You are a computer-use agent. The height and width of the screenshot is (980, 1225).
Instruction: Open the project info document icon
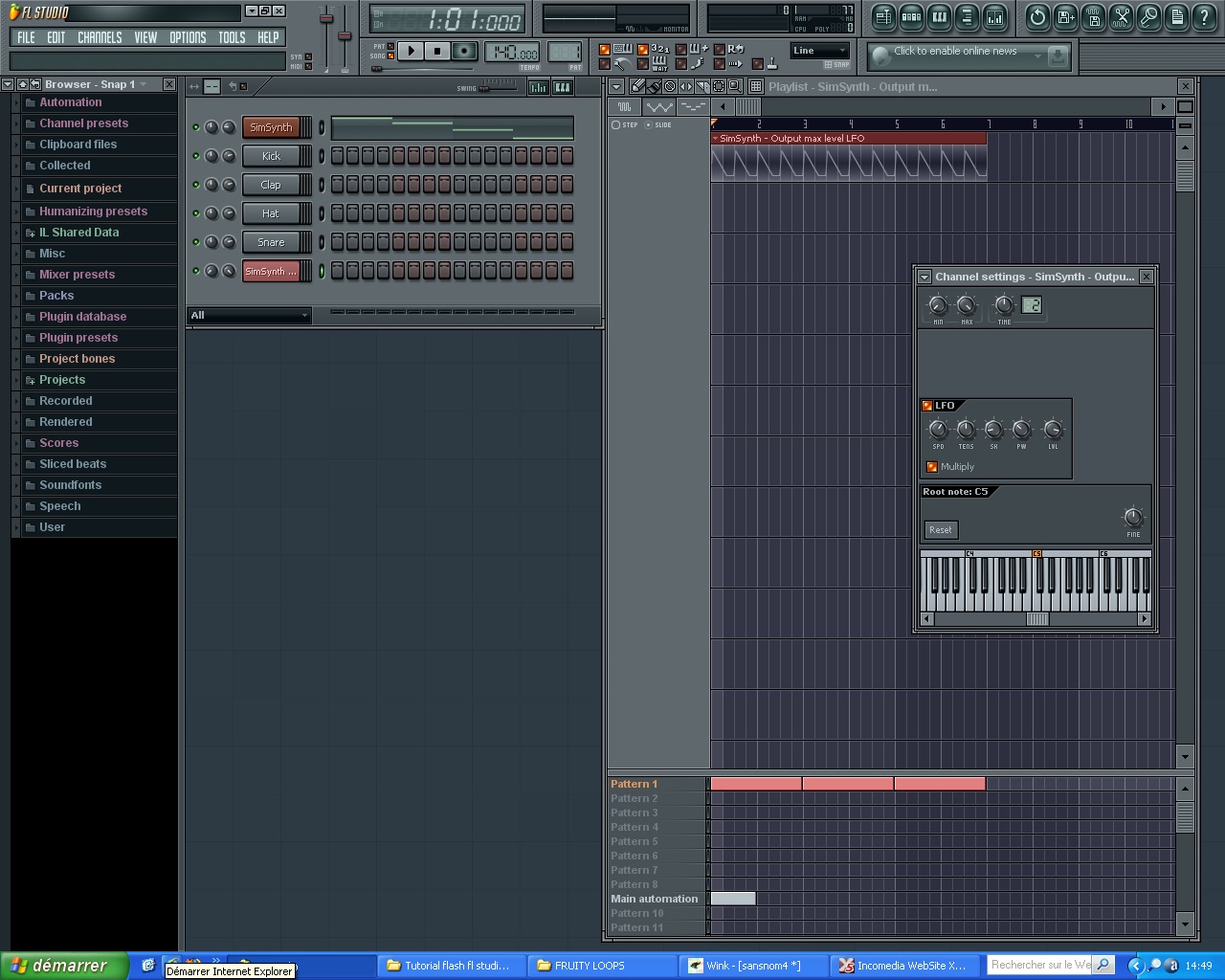pos(1176,17)
